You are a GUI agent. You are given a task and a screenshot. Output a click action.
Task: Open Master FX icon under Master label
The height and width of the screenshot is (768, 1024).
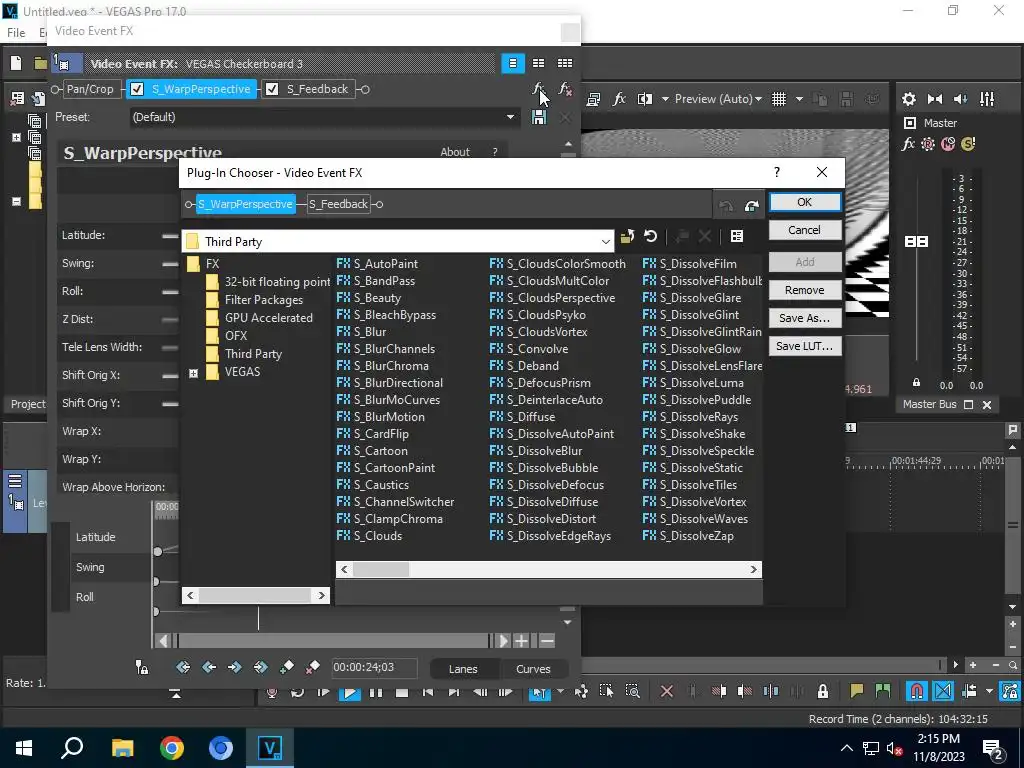tap(908, 144)
